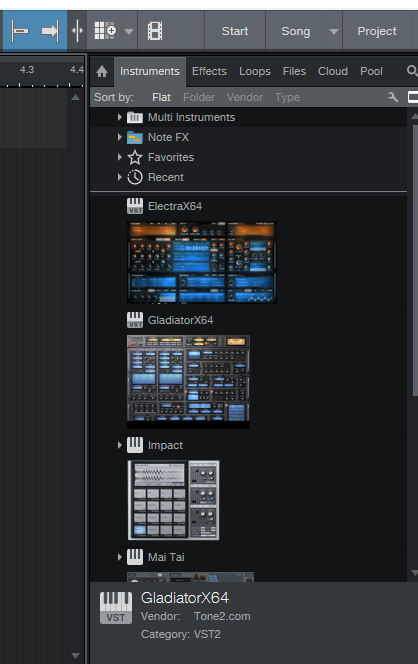The image size is (418, 664).
Task: Switch to the Project page
Action: (x=377, y=31)
